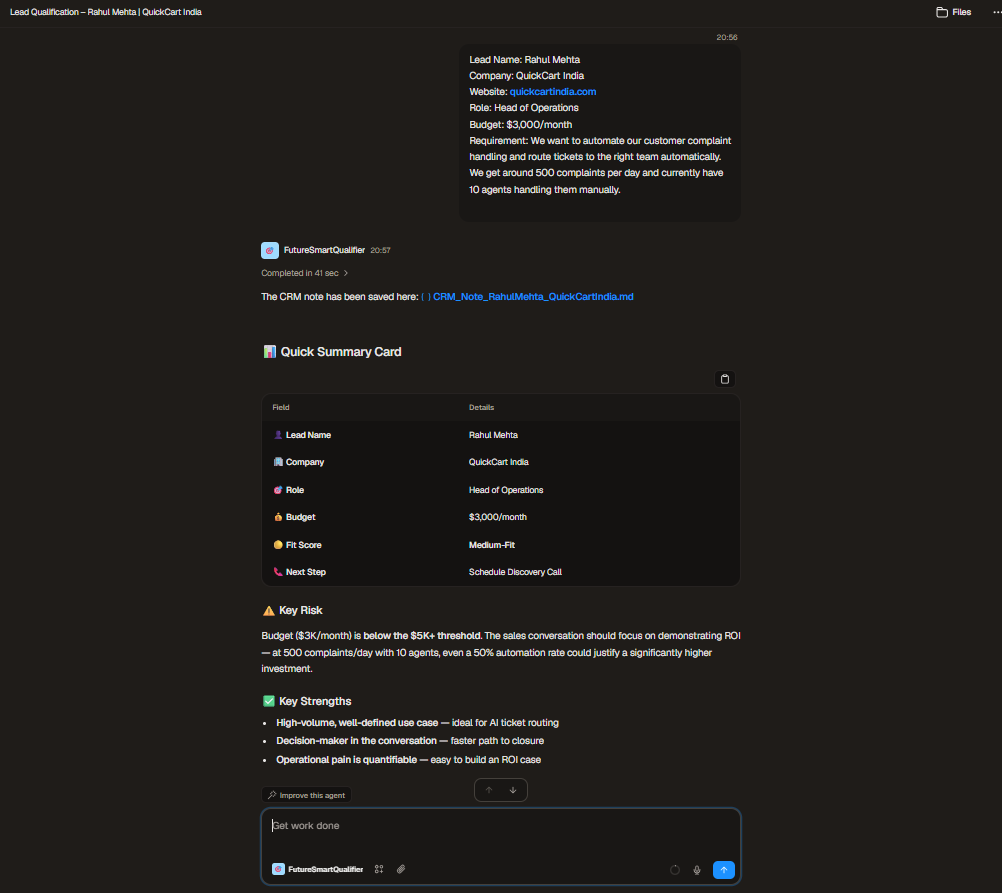Click the Next Step row label
Viewport: 1002px width, 893px height.
(305, 572)
